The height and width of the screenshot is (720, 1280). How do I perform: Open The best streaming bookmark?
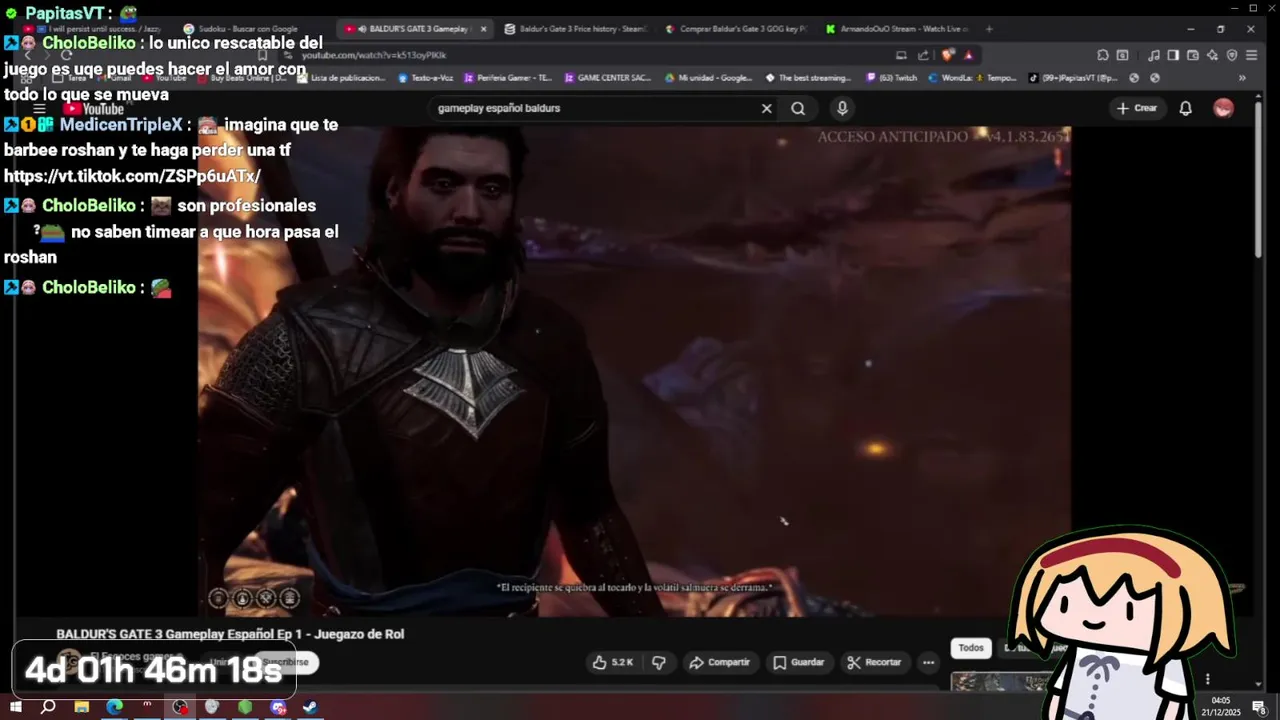pos(808,78)
